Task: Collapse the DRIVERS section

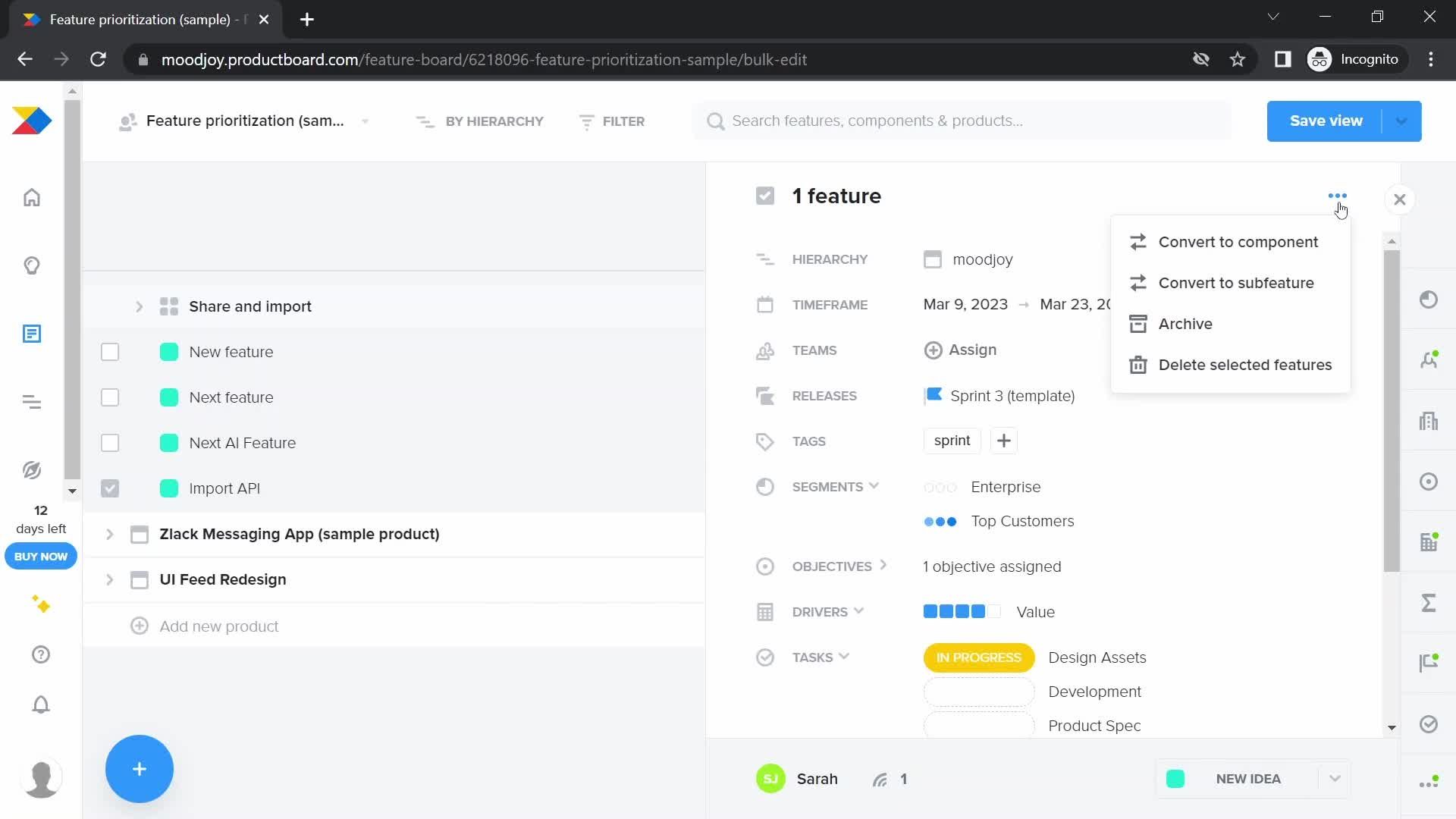Action: click(x=858, y=611)
